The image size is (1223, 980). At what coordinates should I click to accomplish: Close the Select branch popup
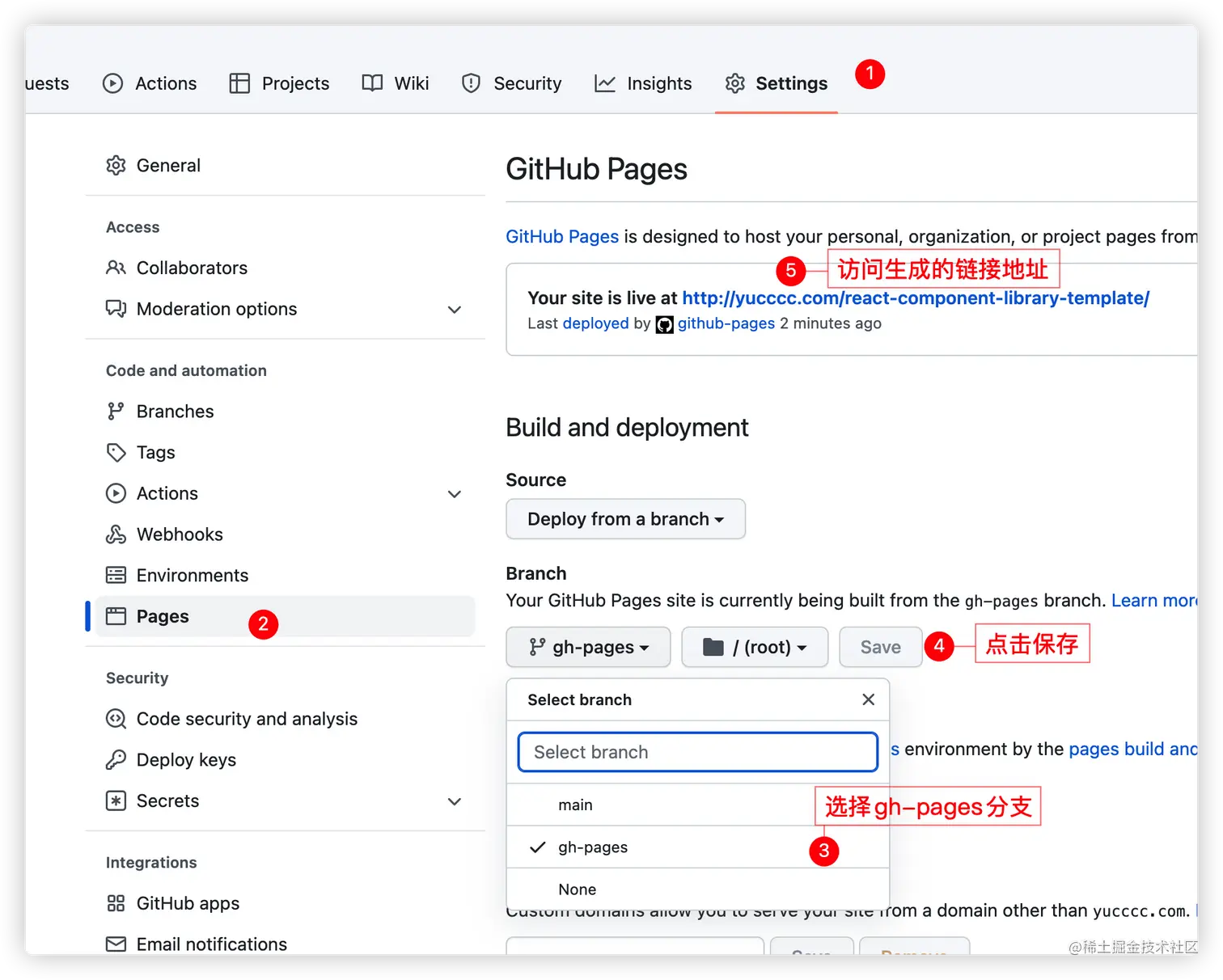click(x=869, y=699)
